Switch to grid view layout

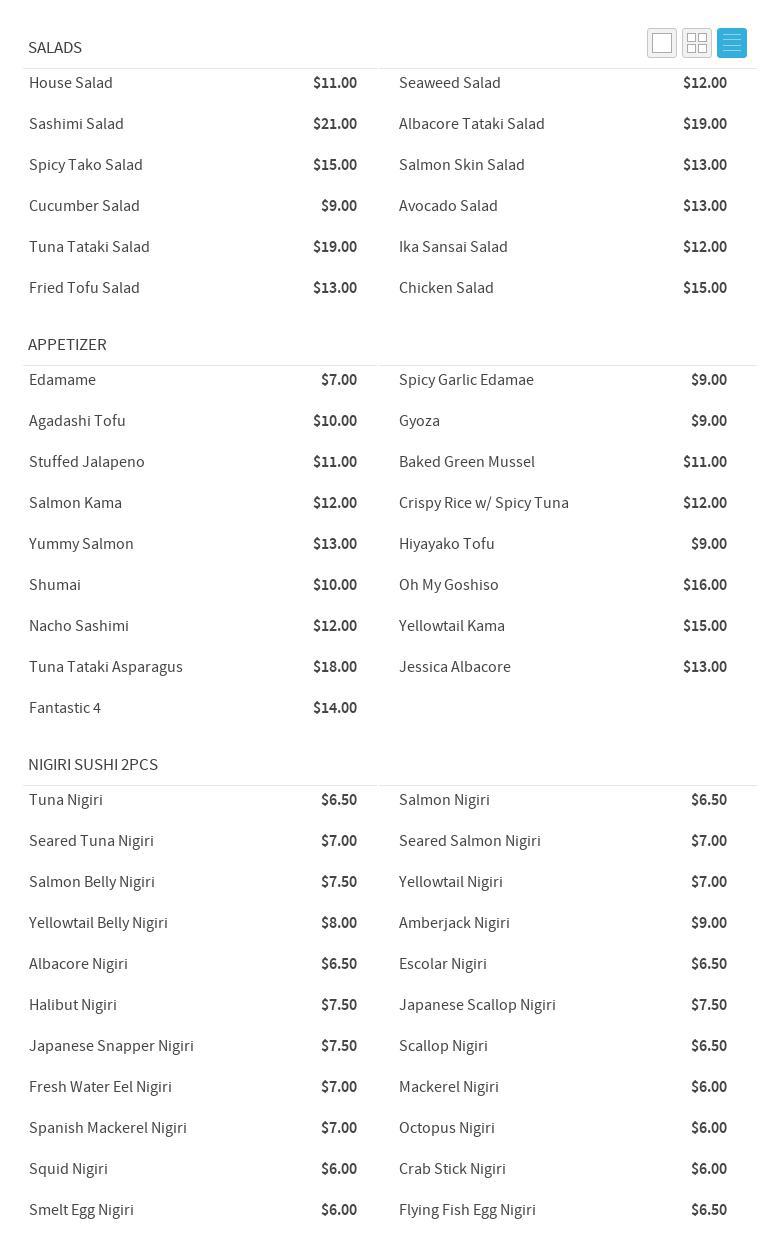(x=697, y=43)
